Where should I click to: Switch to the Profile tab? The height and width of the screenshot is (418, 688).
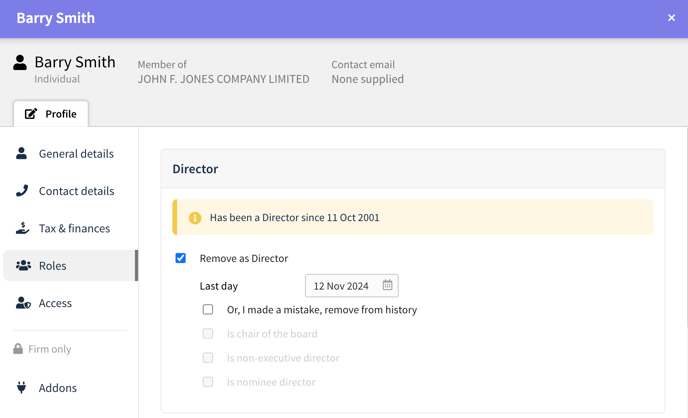51,114
